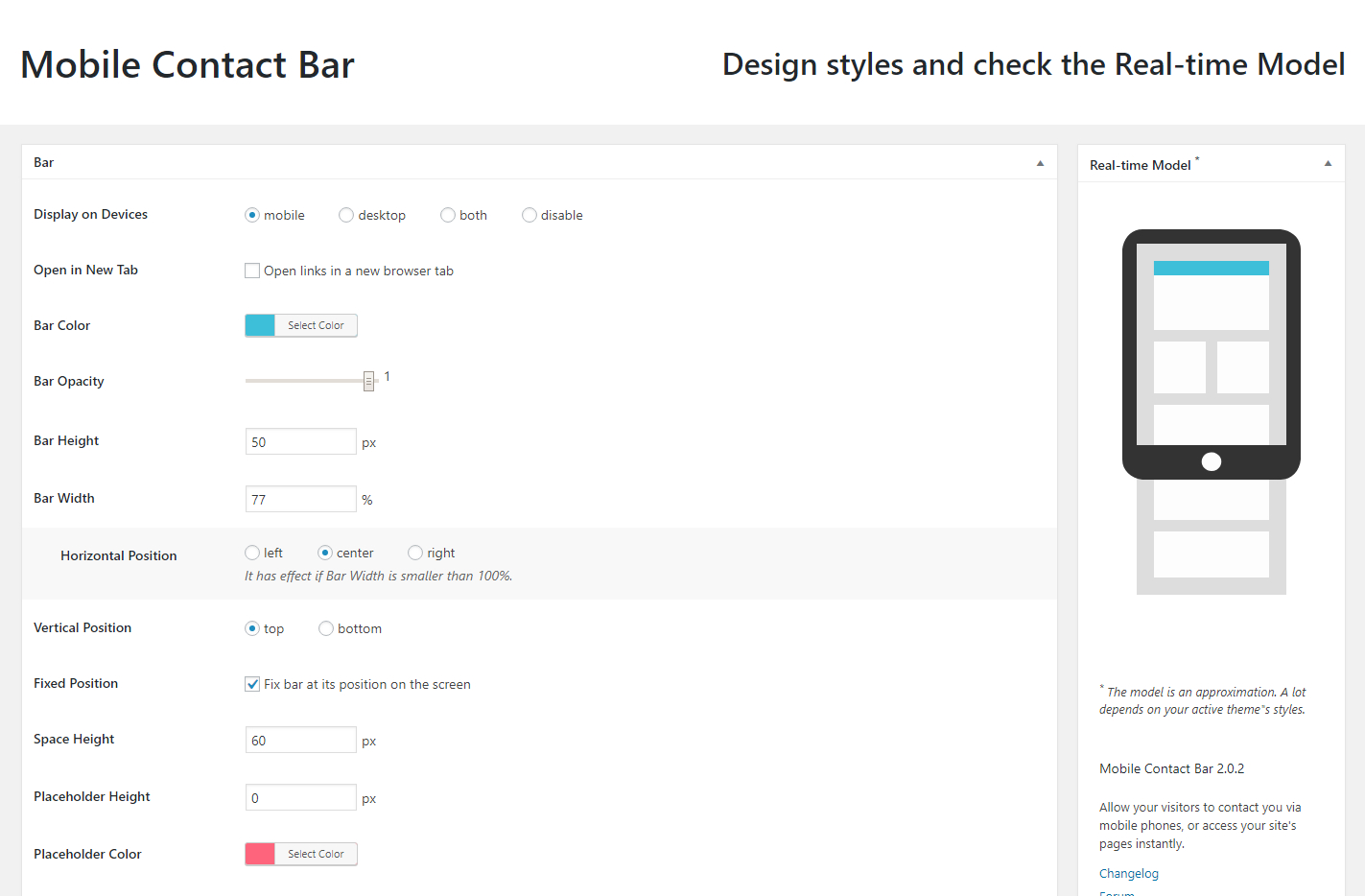Select the disable display option
Screen dimensions: 1365x896
click(530, 215)
